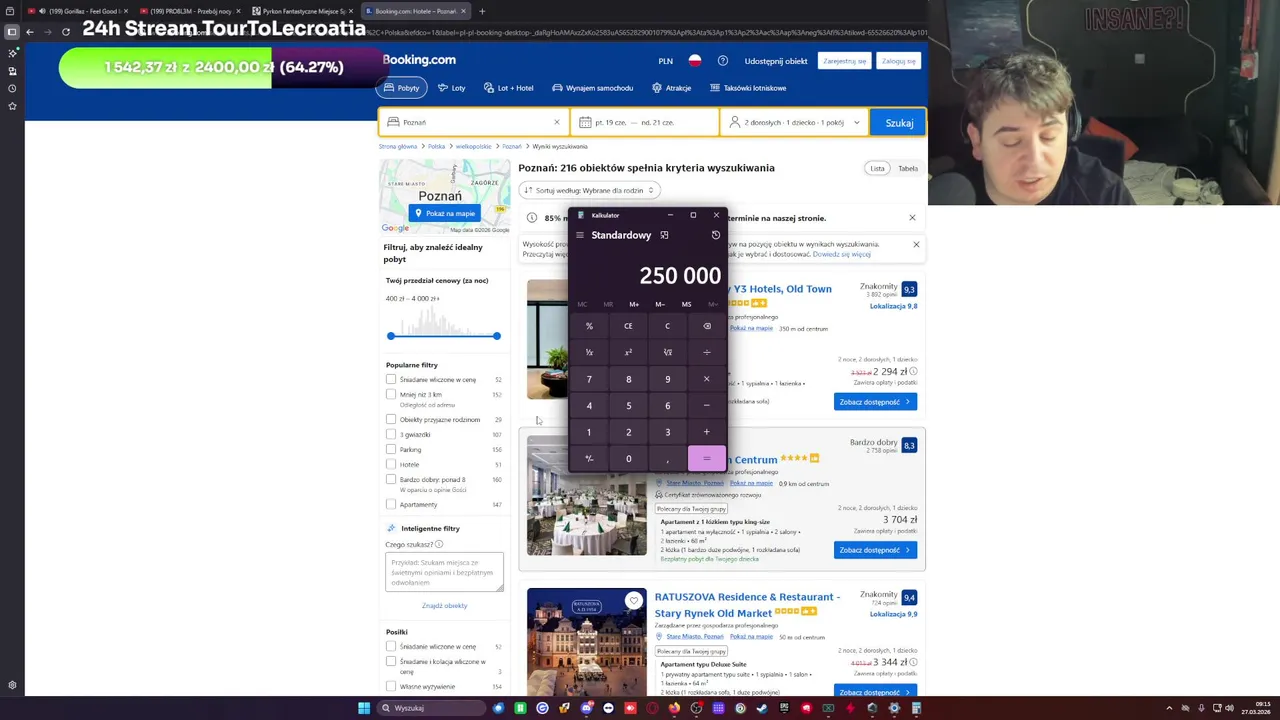Screen dimensions: 1280x720
Task: Click Zobacz dostępność for the 3 704 zł offer
Action: click(875, 550)
